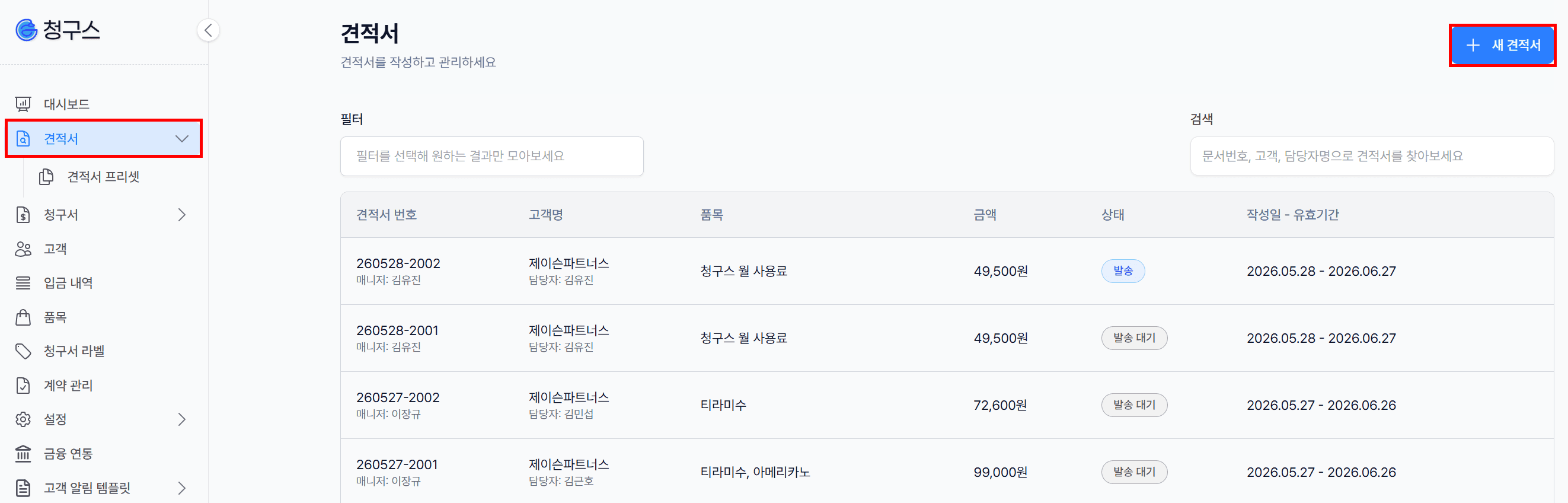Collapse the 견적서 menu chevron
The image size is (1568, 503).
click(x=181, y=139)
